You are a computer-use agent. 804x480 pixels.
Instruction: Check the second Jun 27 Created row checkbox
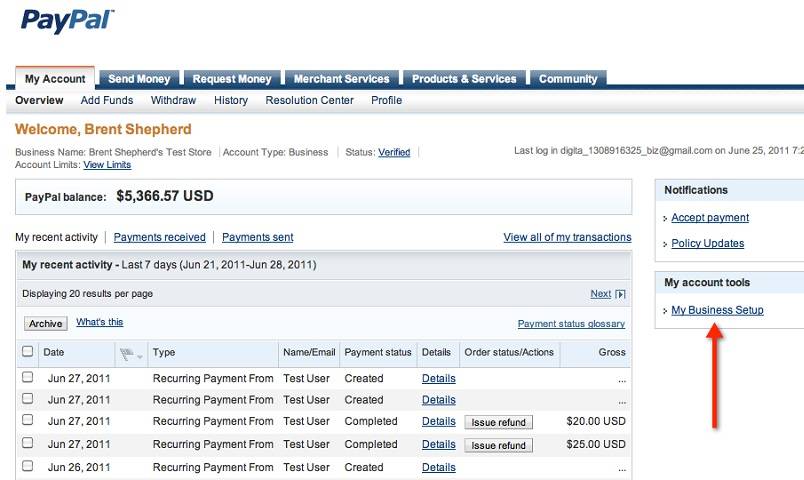28,398
